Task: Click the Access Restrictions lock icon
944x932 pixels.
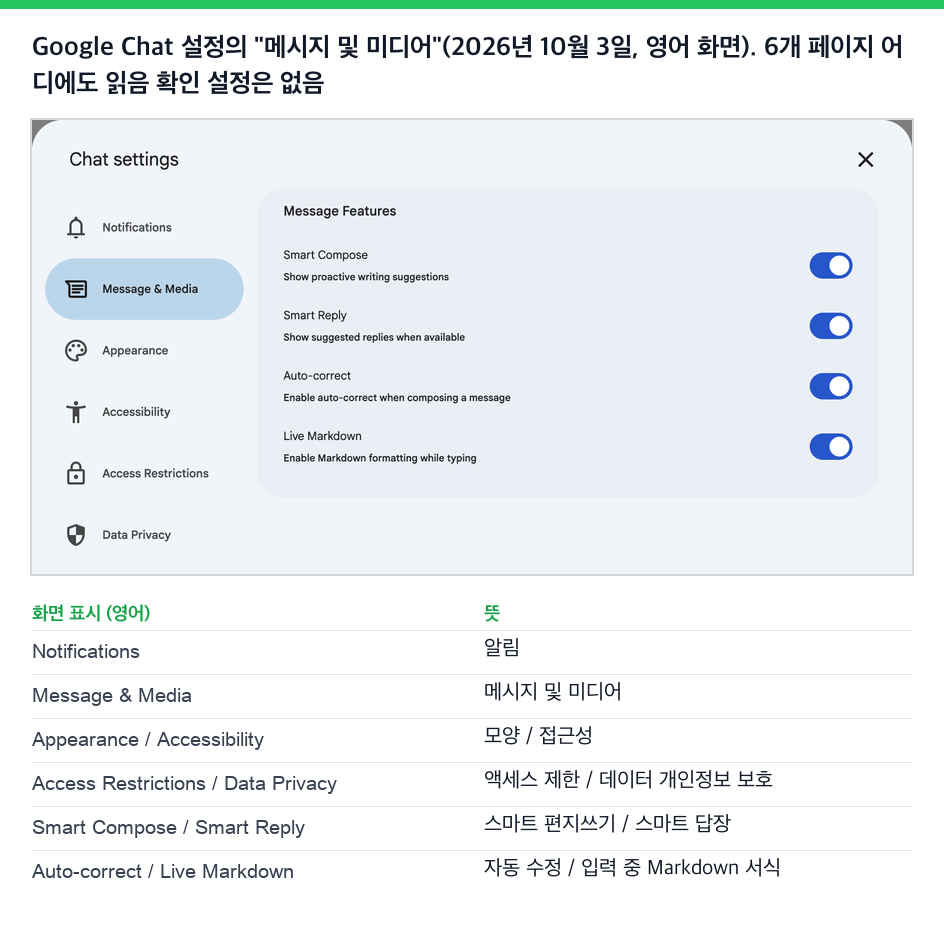Action: pos(76,473)
